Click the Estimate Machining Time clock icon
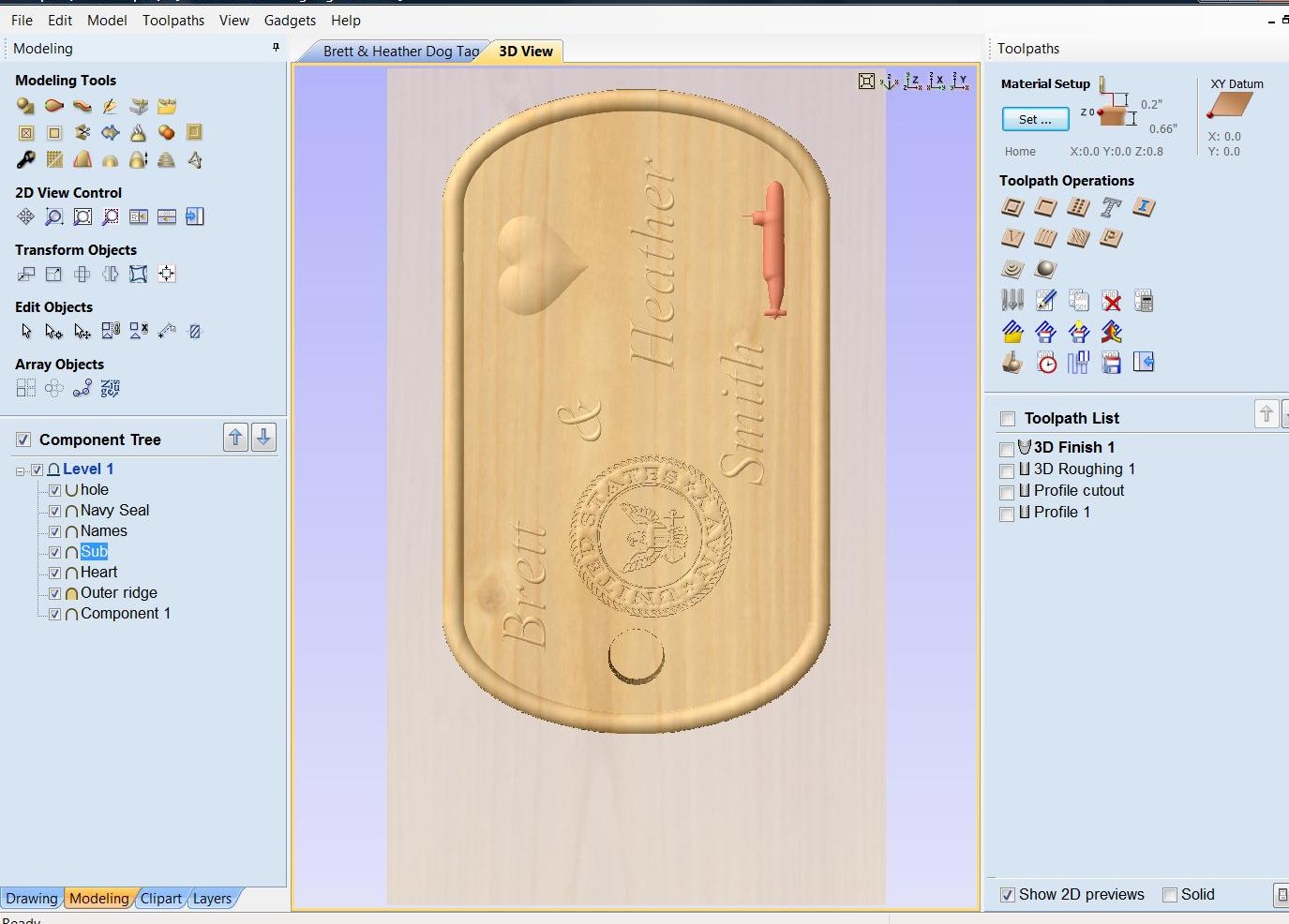The width and height of the screenshot is (1289, 924). (x=1047, y=363)
